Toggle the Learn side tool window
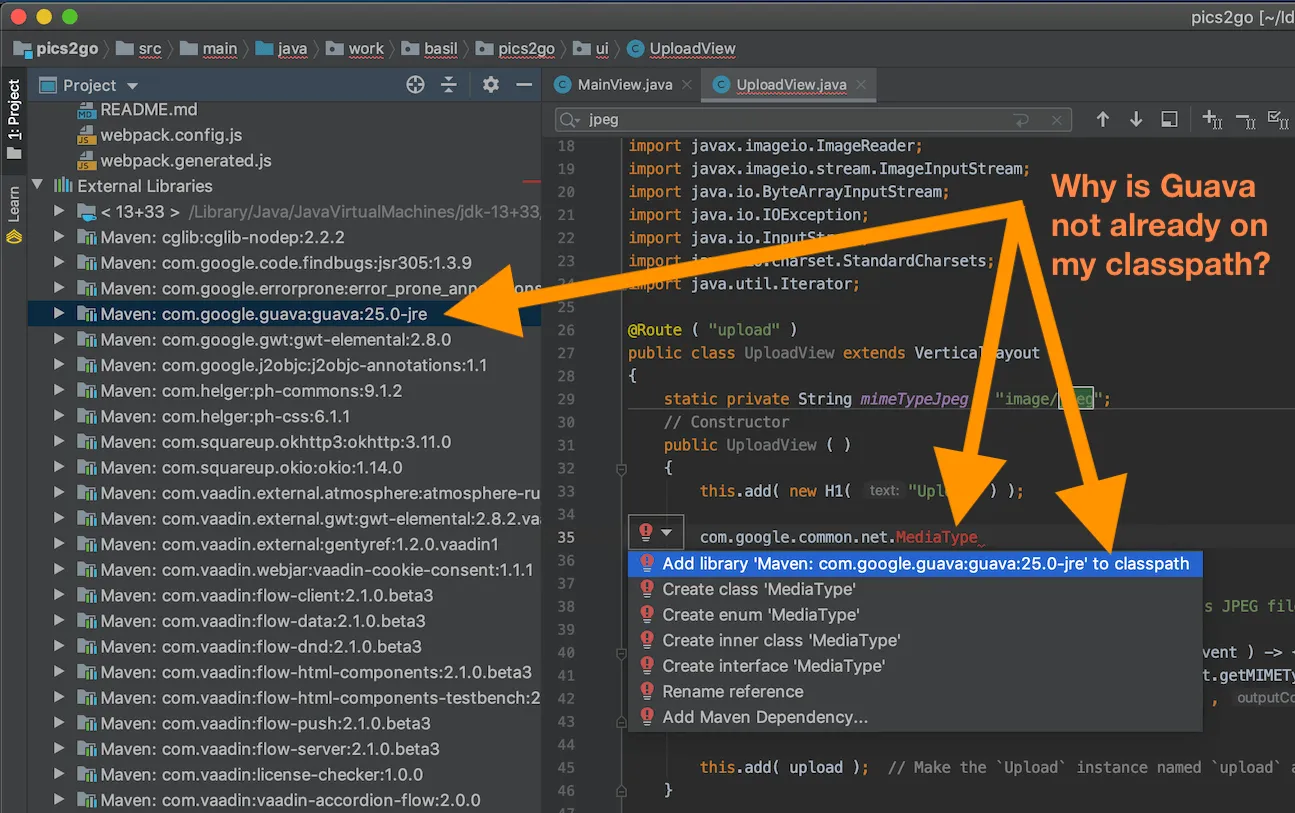 pos(14,205)
